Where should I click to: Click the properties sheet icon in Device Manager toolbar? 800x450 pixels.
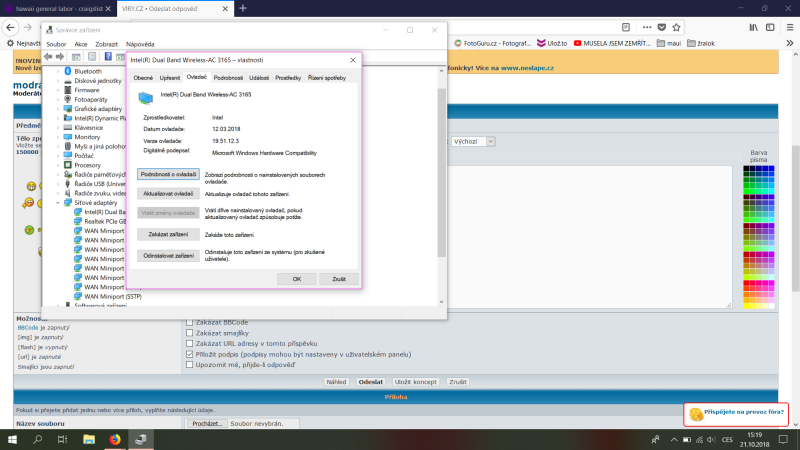[x=92, y=57]
